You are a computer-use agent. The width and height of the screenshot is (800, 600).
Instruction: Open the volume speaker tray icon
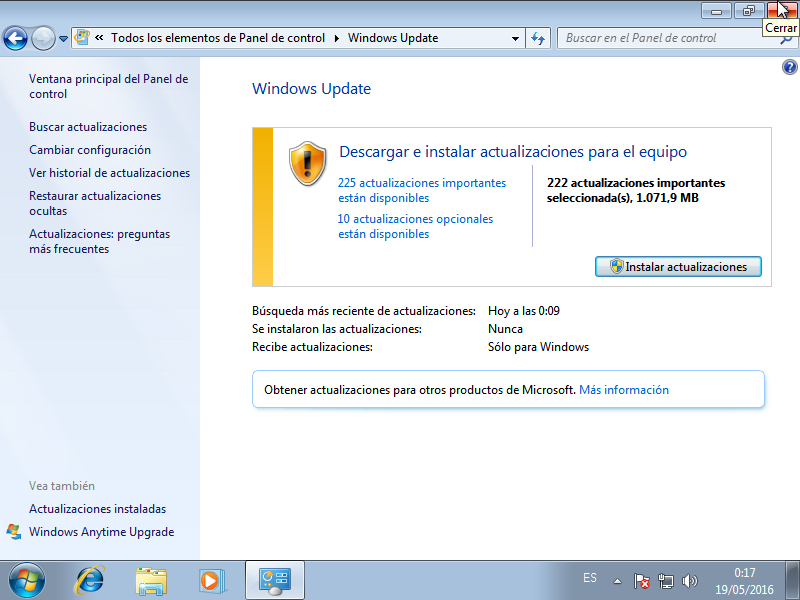click(x=689, y=581)
